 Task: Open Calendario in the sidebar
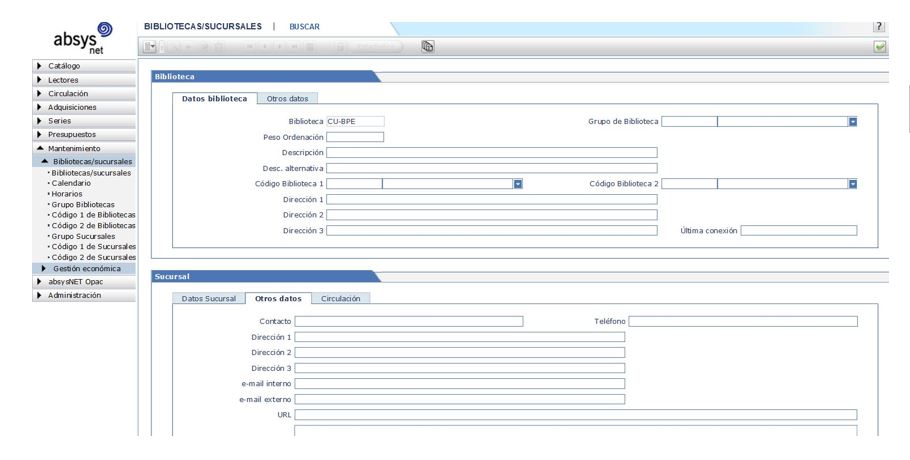click(x=71, y=183)
